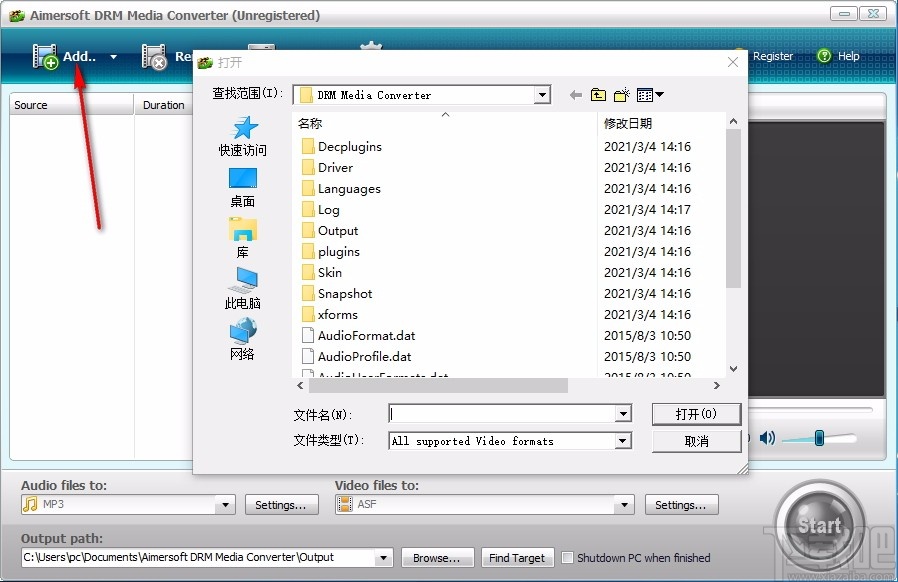Select the 桌面 desktop sidebar icon
Screen dimensions: 898x582
pos(242,185)
